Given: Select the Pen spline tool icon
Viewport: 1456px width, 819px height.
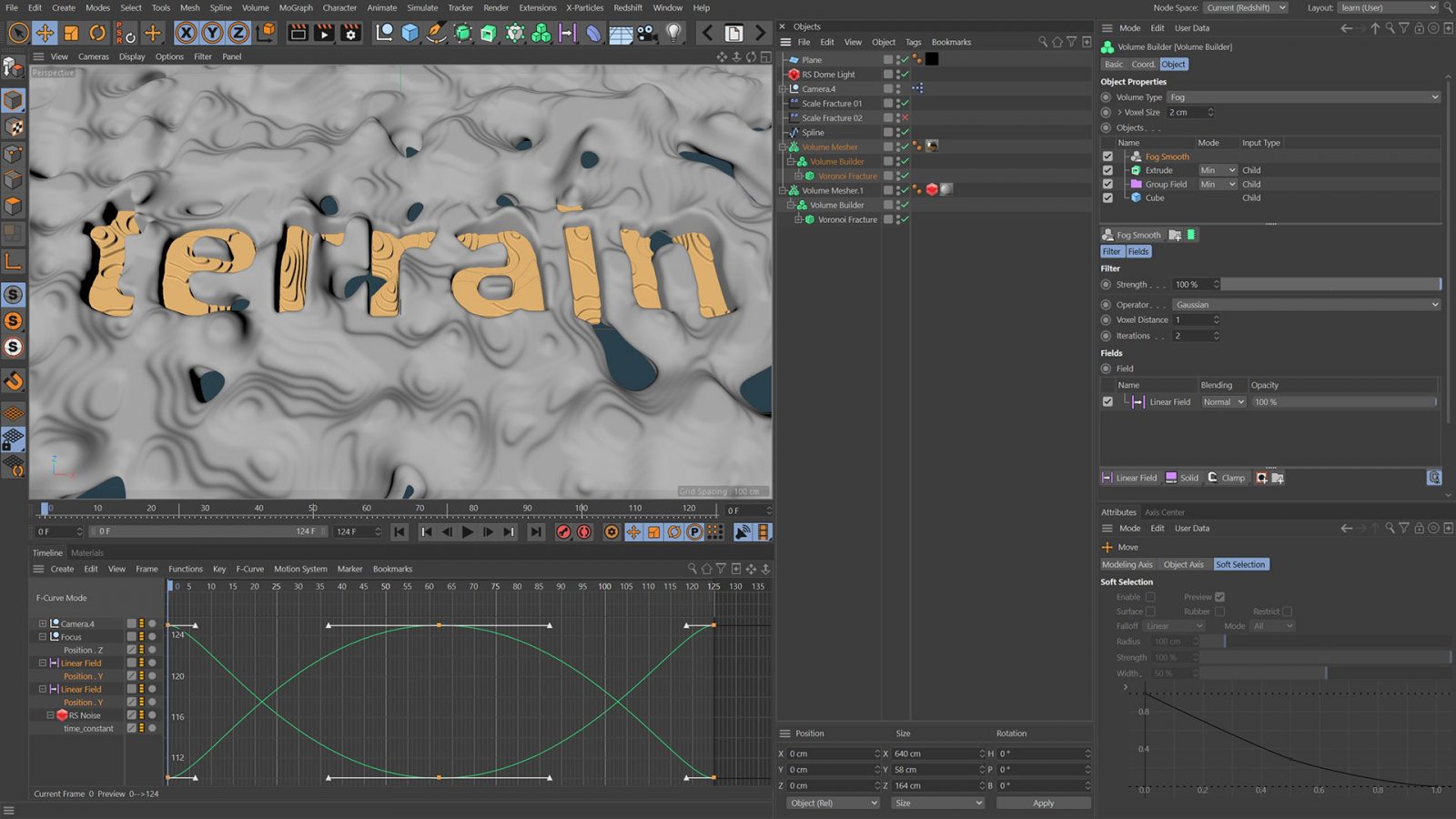Looking at the screenshot, I should (435, 33).
